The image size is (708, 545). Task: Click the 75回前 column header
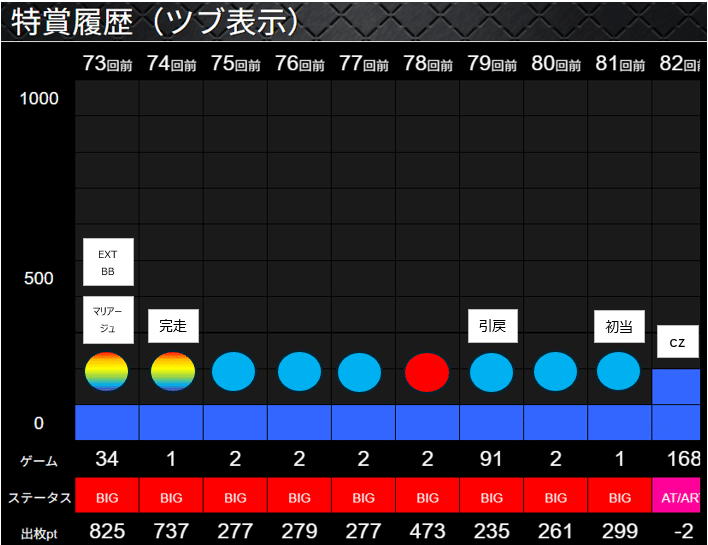pyautogui.click(x=236, y=64)
